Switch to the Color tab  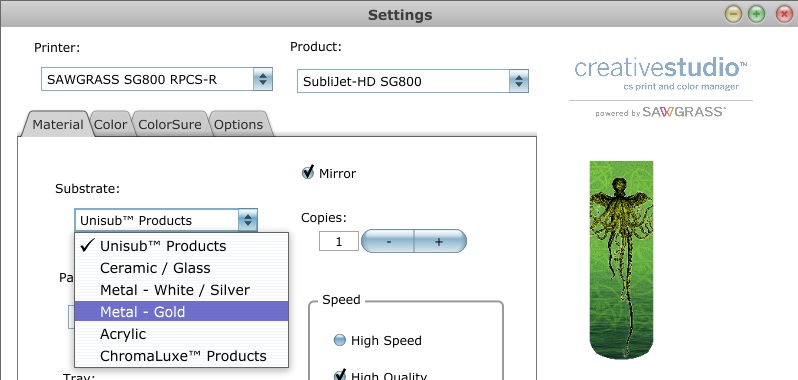[x=110, y=125]
